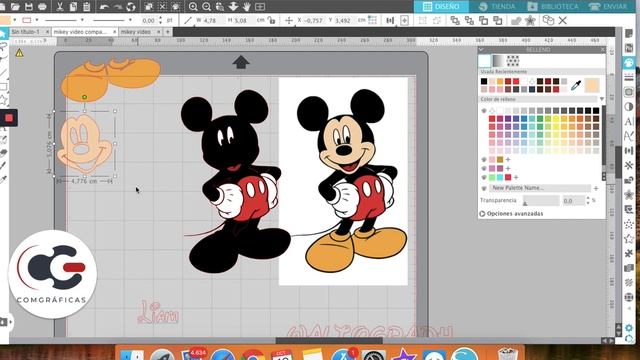The image size is (640, 360).
Task: Collapse the Relleno panel chevron
Action: (481, 49)
